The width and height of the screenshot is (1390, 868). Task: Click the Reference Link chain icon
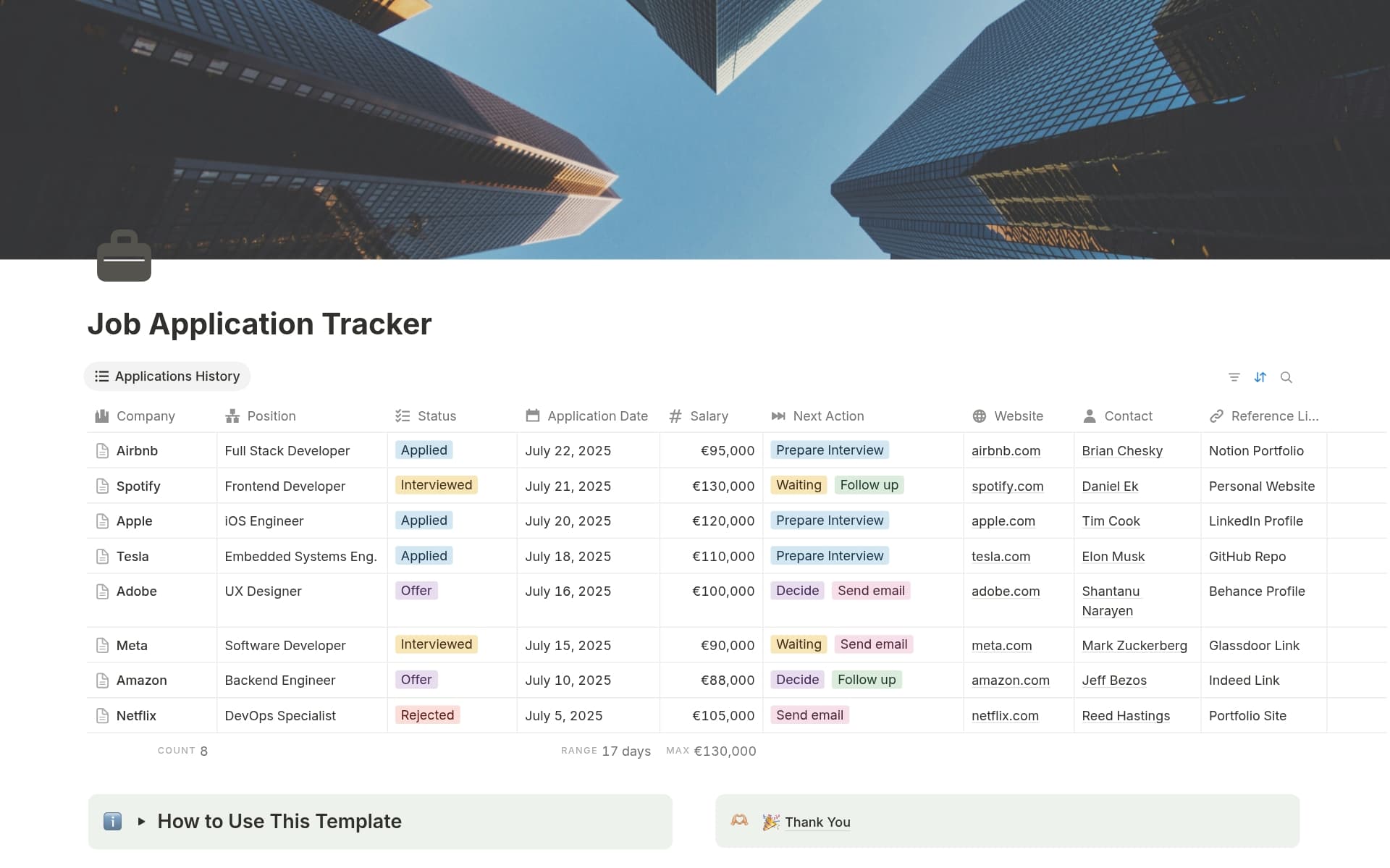pos(1216,416)
